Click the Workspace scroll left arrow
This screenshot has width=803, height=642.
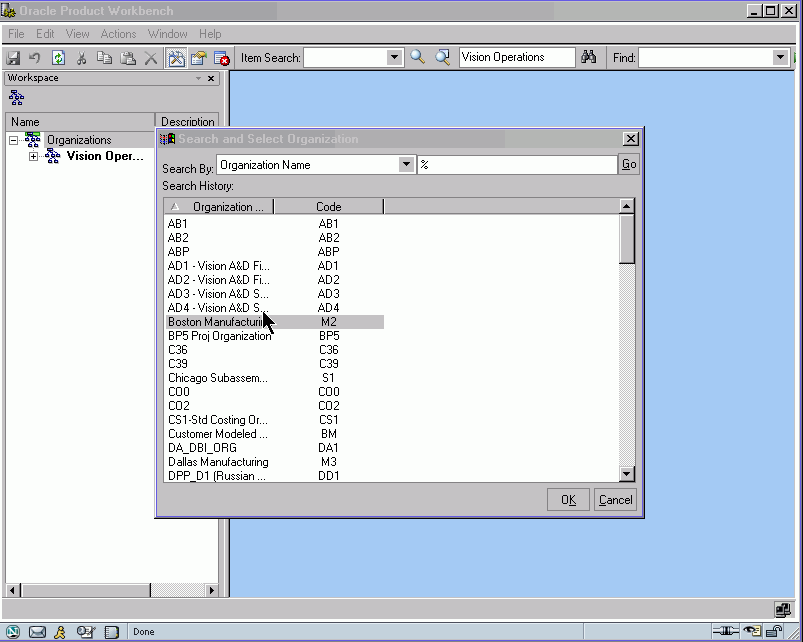[12, 590]
